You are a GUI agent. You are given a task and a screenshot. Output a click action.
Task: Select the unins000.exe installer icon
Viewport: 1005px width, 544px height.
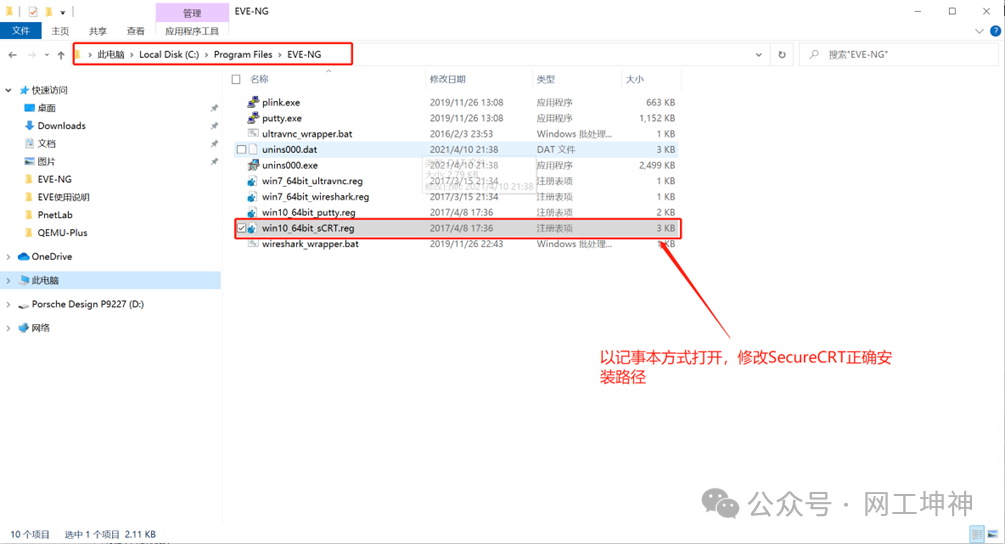[x=253, y=165]
